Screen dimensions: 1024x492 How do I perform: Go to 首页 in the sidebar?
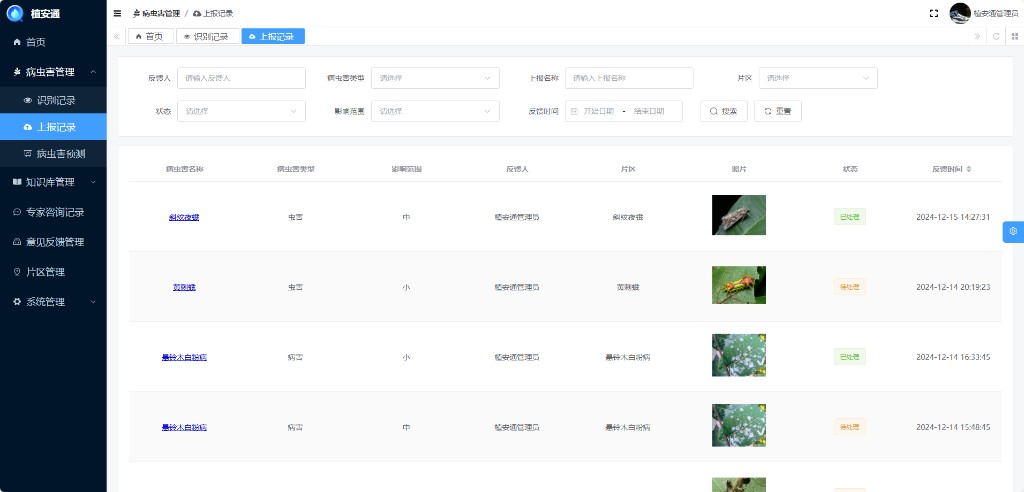53,42
